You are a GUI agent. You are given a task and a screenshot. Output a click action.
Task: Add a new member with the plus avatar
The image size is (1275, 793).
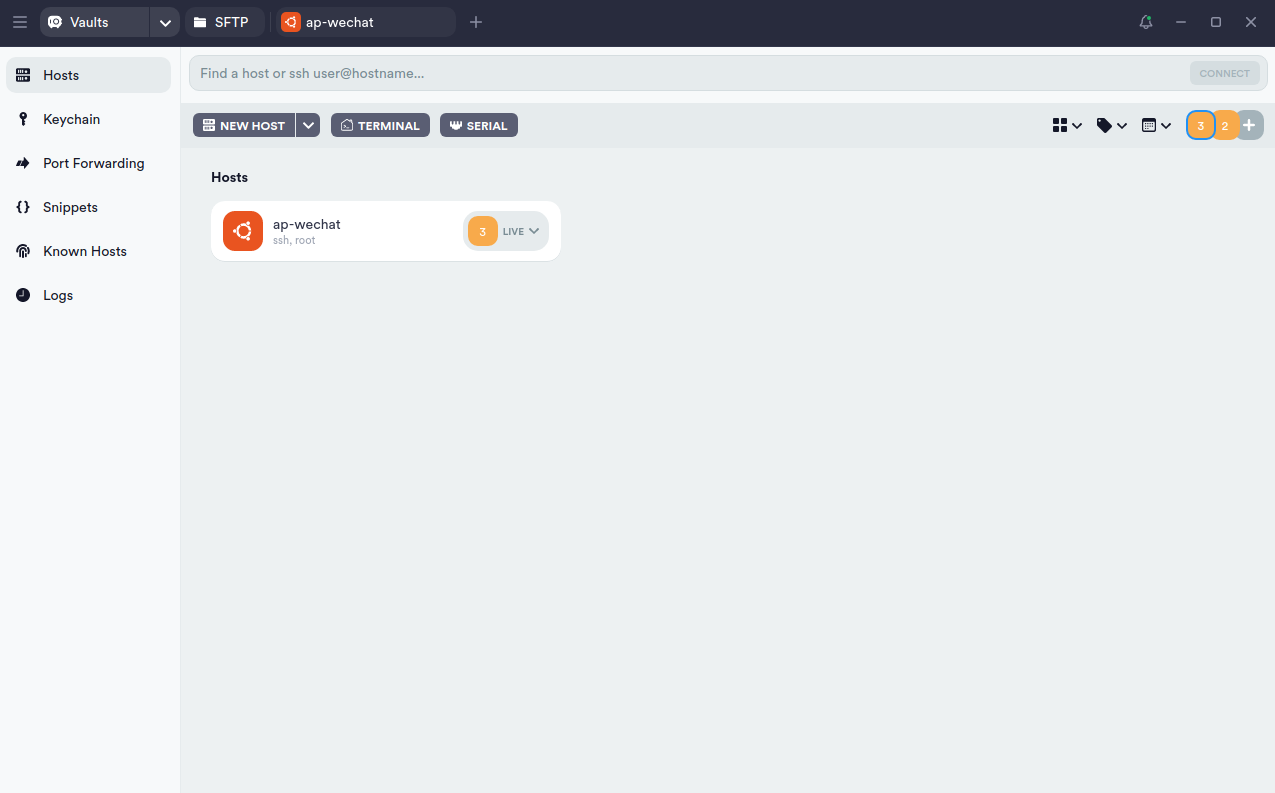1249,125
